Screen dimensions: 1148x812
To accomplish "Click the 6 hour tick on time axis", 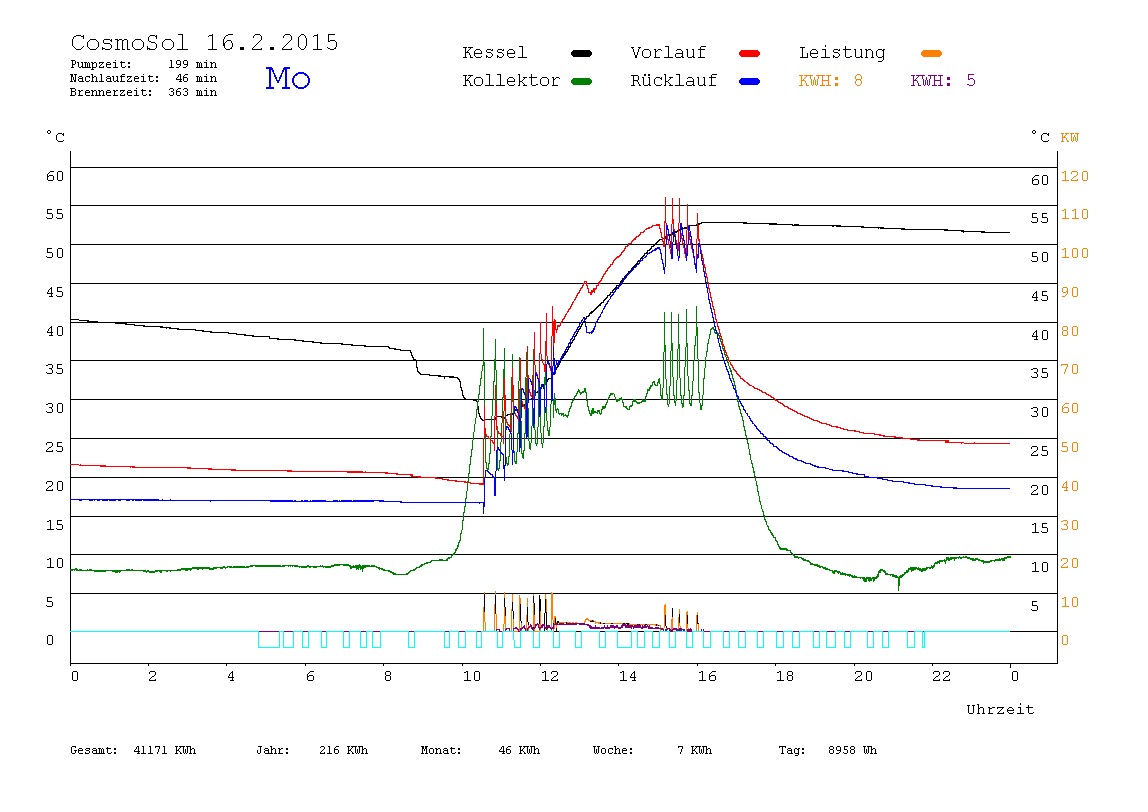I will 310,677.
